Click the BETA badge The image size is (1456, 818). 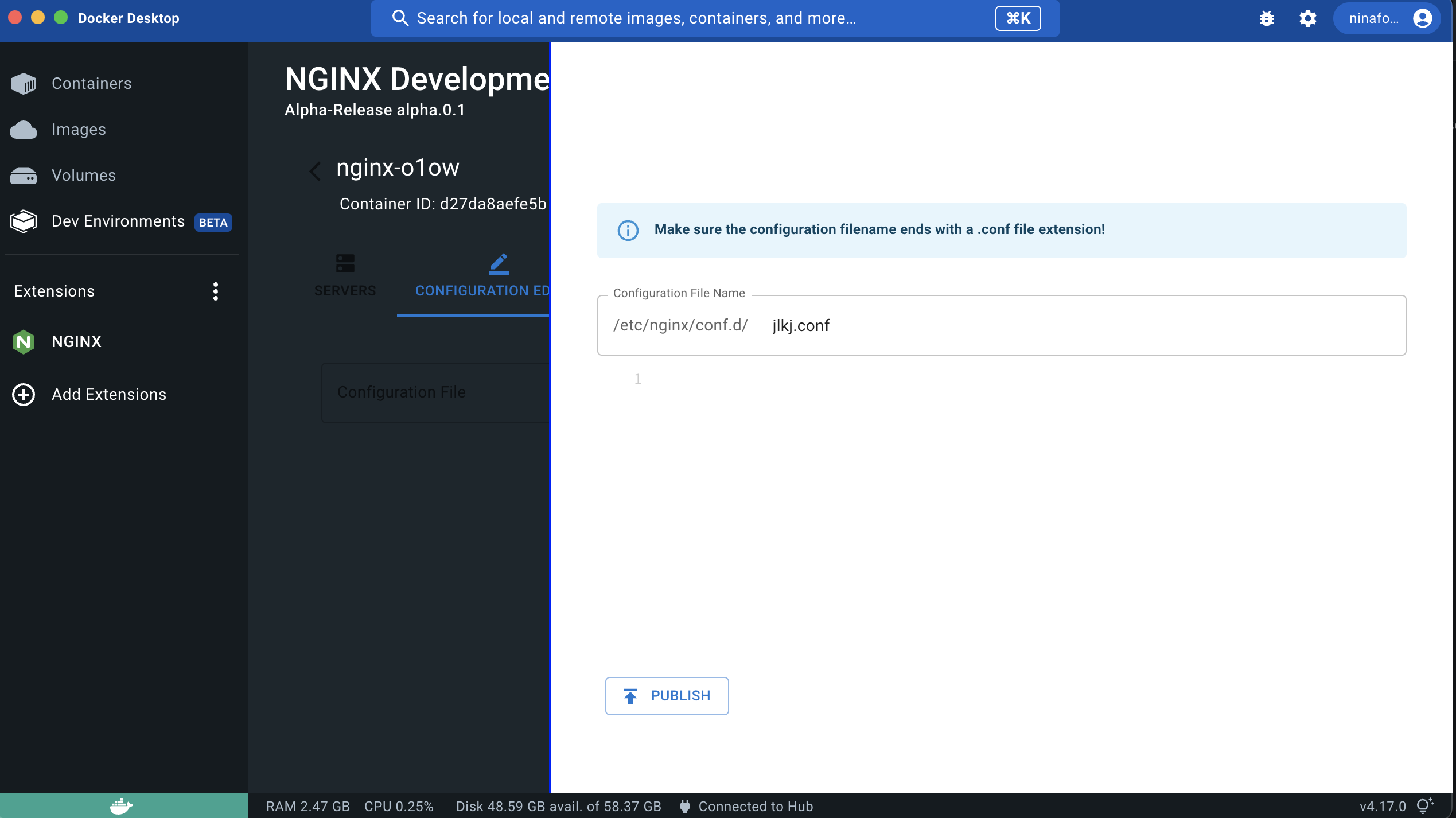213,223
